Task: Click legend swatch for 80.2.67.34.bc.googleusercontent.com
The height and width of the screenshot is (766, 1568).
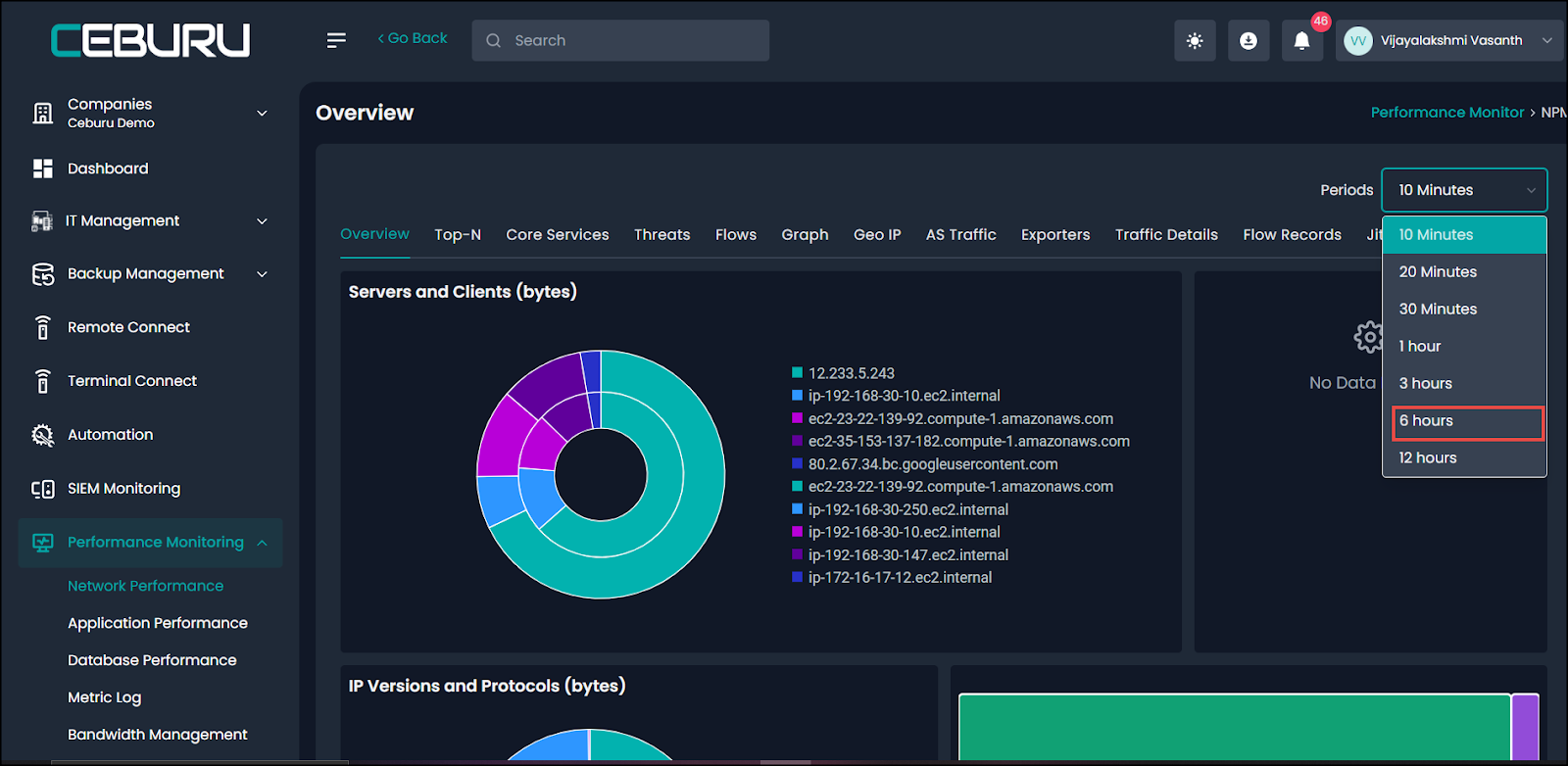Action: [x=798, y=464]
